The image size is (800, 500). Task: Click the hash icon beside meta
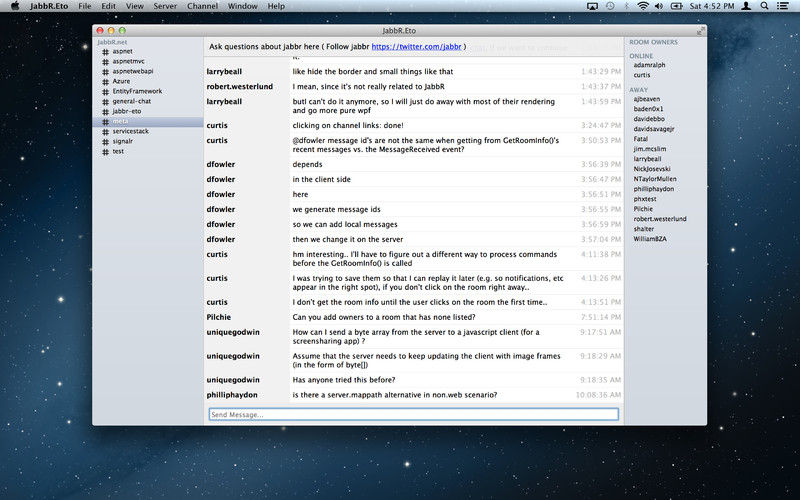click(x=106, y=121)
